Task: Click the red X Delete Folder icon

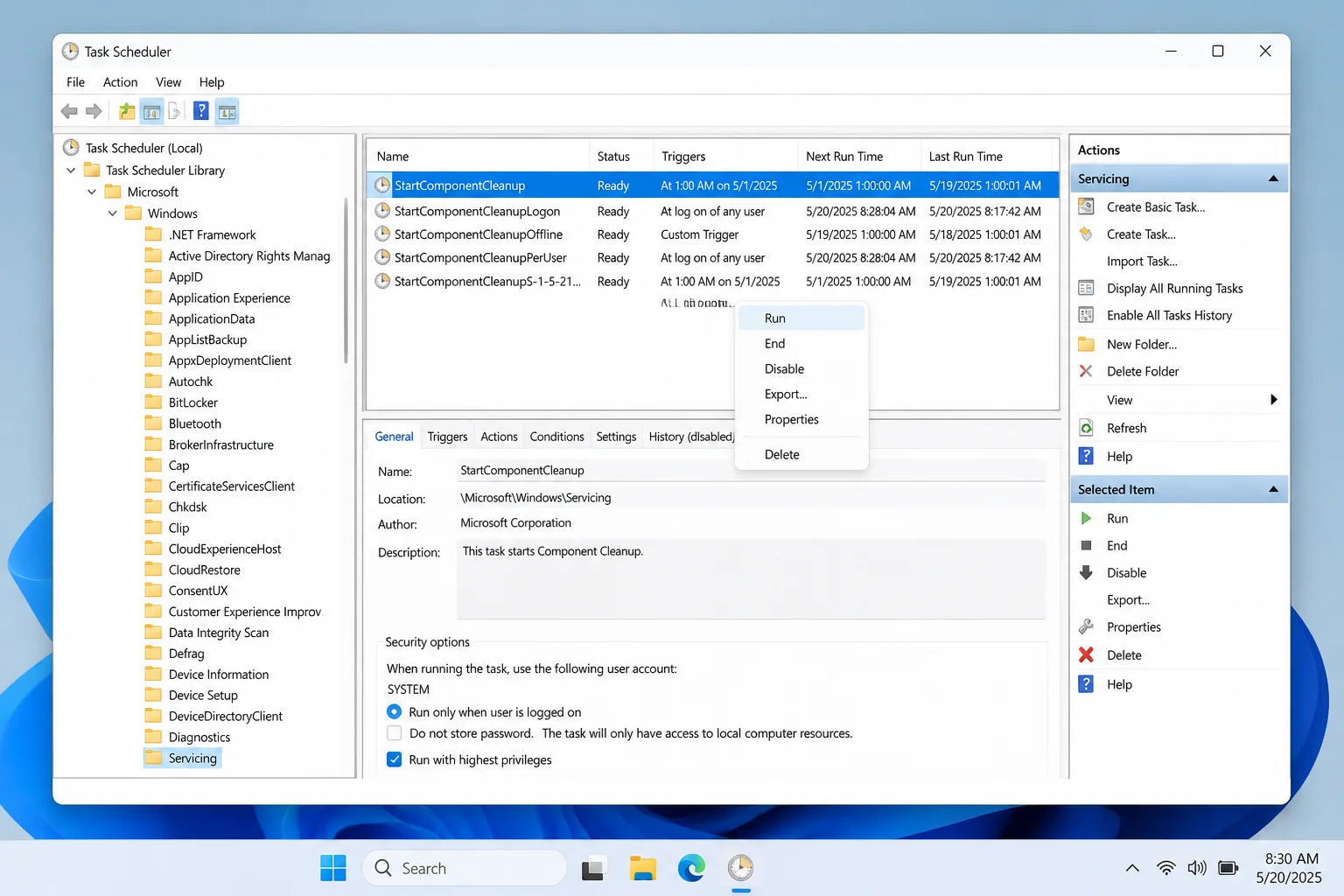Action: point(1086,371)
